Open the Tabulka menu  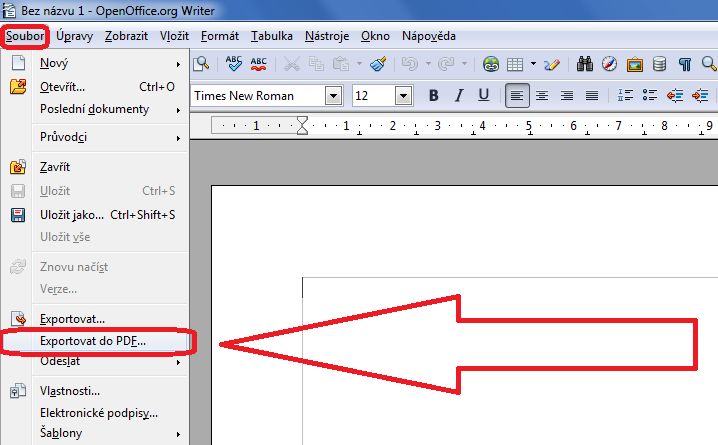pyautogui.click(x=272, y=36)
